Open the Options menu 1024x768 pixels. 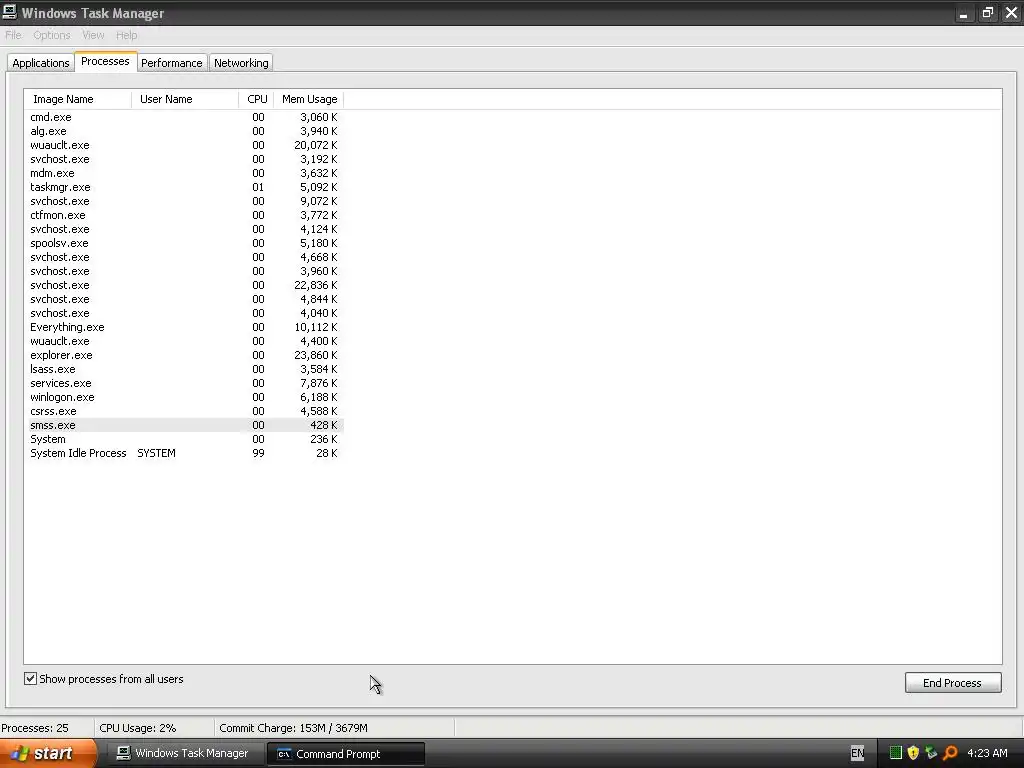click(52, 35)
